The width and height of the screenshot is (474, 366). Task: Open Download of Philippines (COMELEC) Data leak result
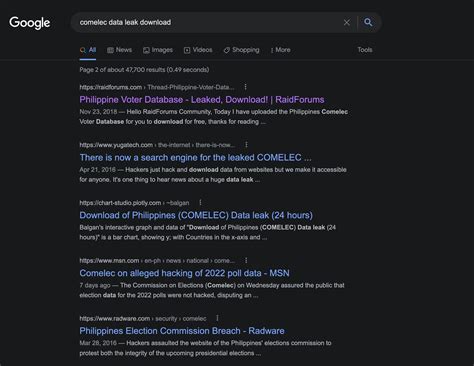click(196, 215)
